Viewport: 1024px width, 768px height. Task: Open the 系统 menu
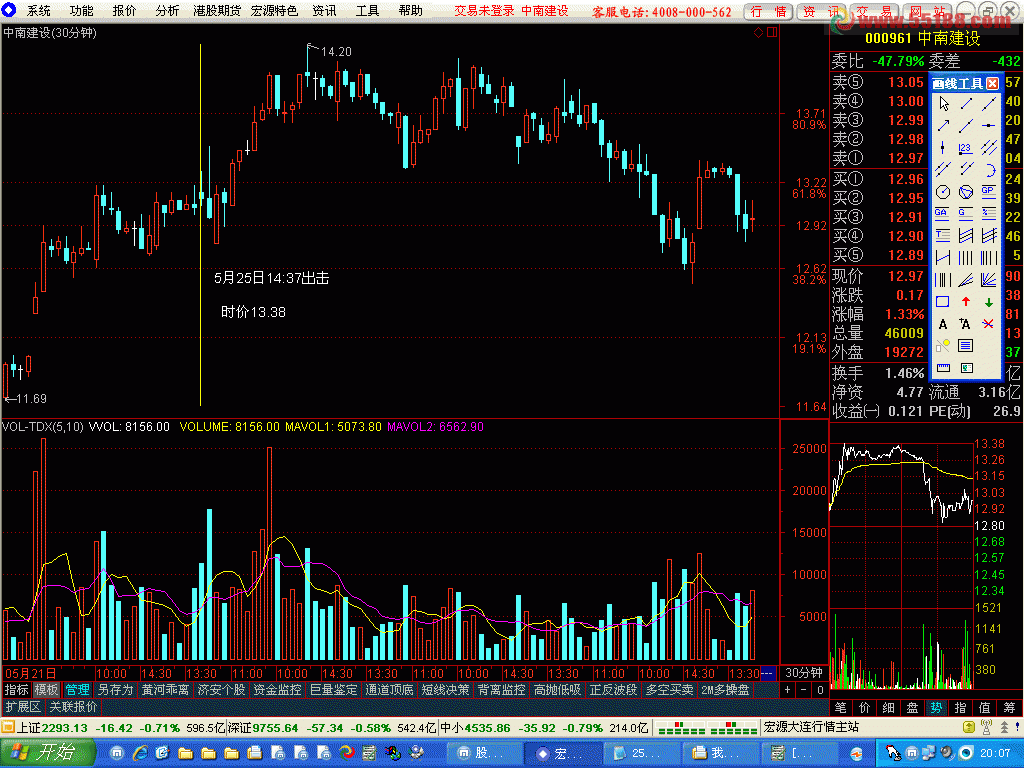pos(39,10)
